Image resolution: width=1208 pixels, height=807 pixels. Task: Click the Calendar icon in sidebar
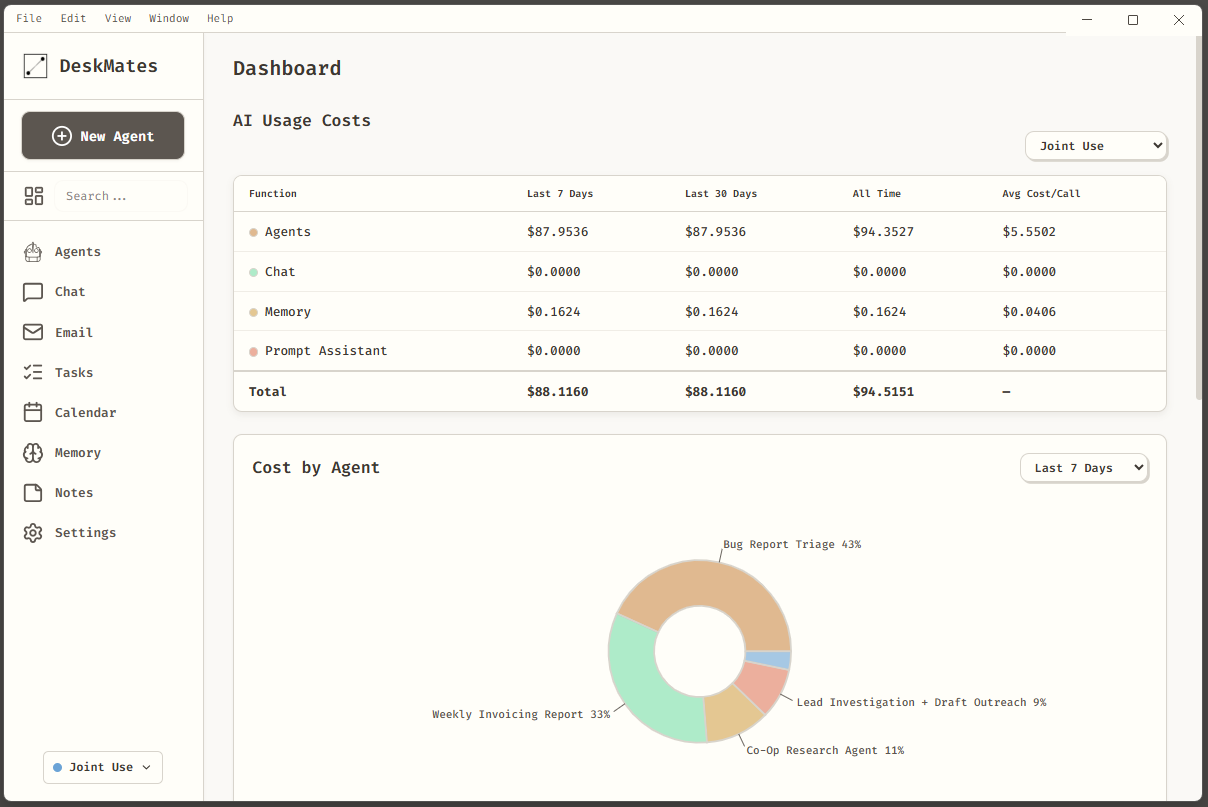[33, 412]
